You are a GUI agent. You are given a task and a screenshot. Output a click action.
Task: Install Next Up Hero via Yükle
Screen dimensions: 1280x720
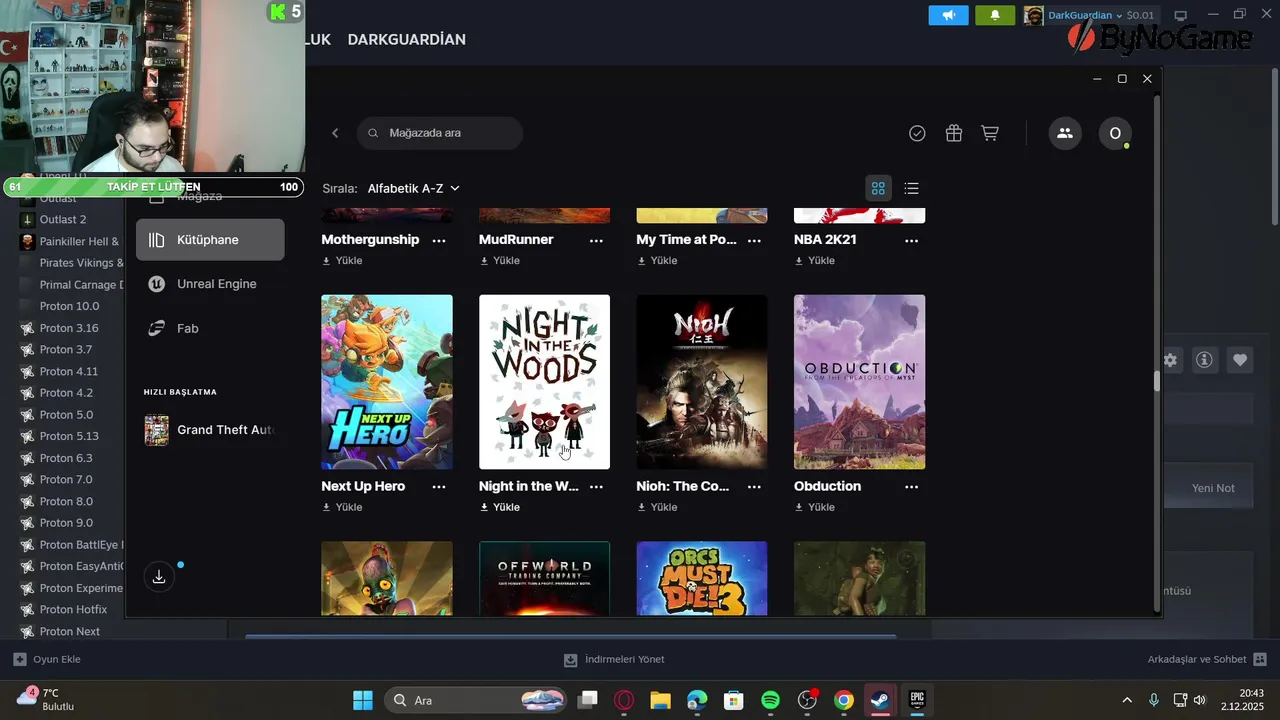342,507
